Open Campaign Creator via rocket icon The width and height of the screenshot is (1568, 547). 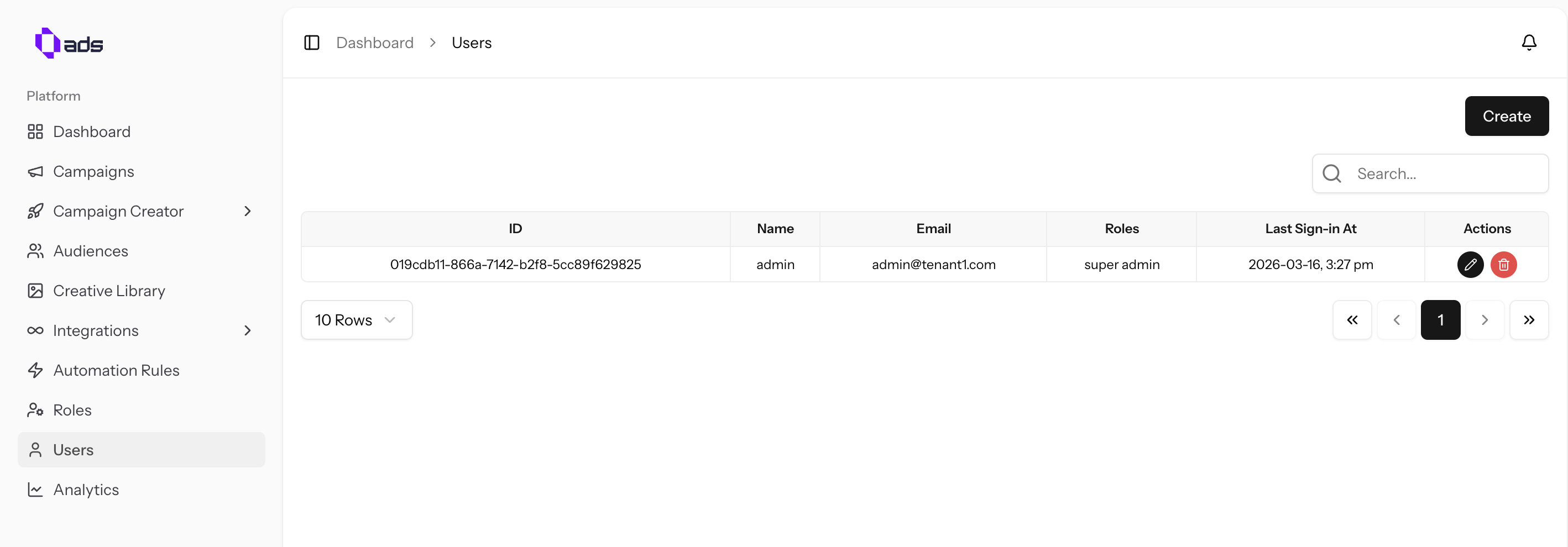click(35, 211)
